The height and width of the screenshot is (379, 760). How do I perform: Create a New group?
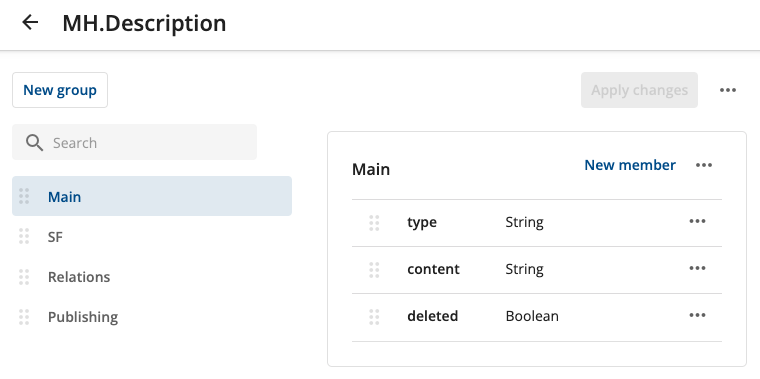tap(60, 90)
